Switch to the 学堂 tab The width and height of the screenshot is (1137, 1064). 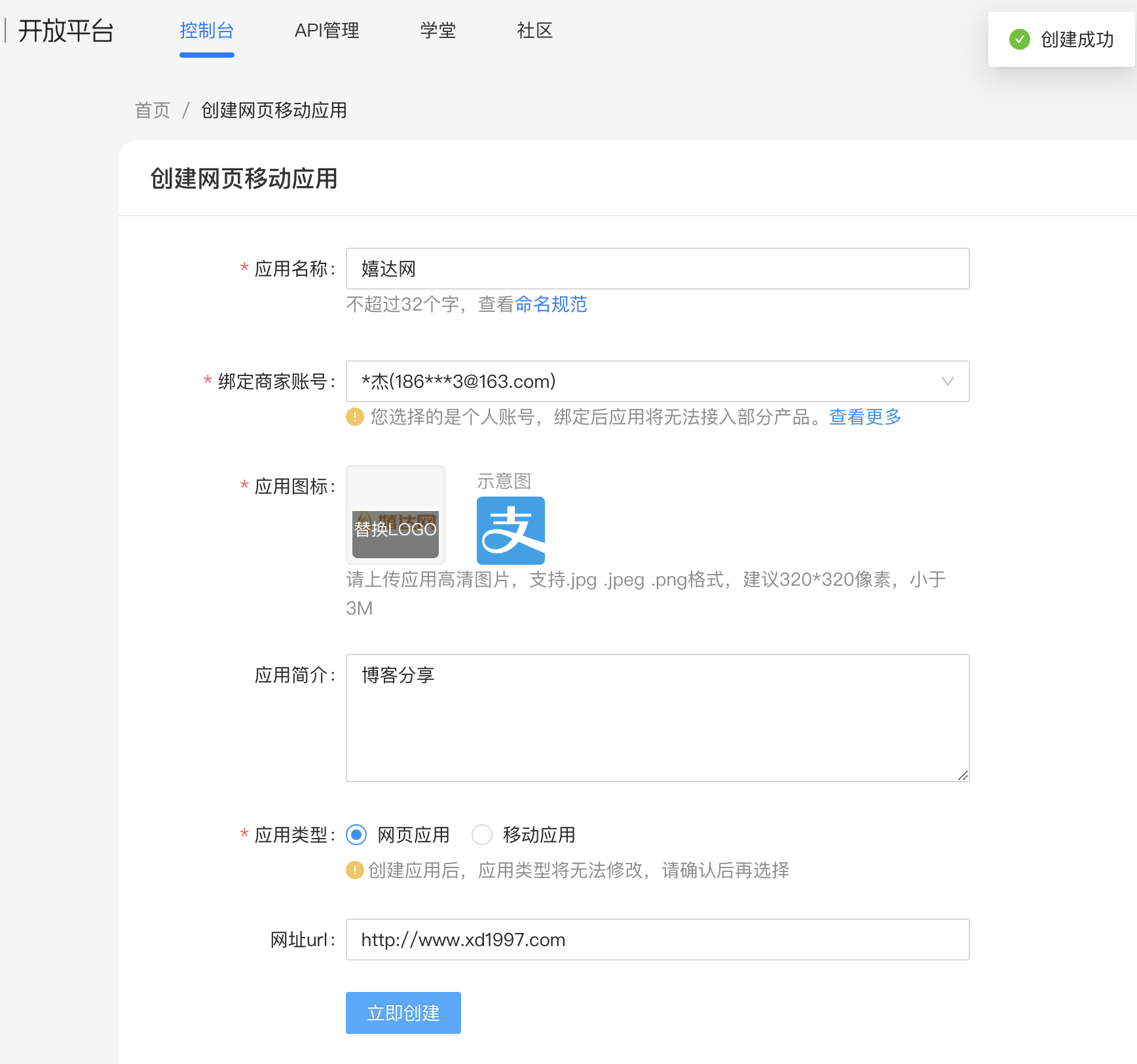(438, 30)
